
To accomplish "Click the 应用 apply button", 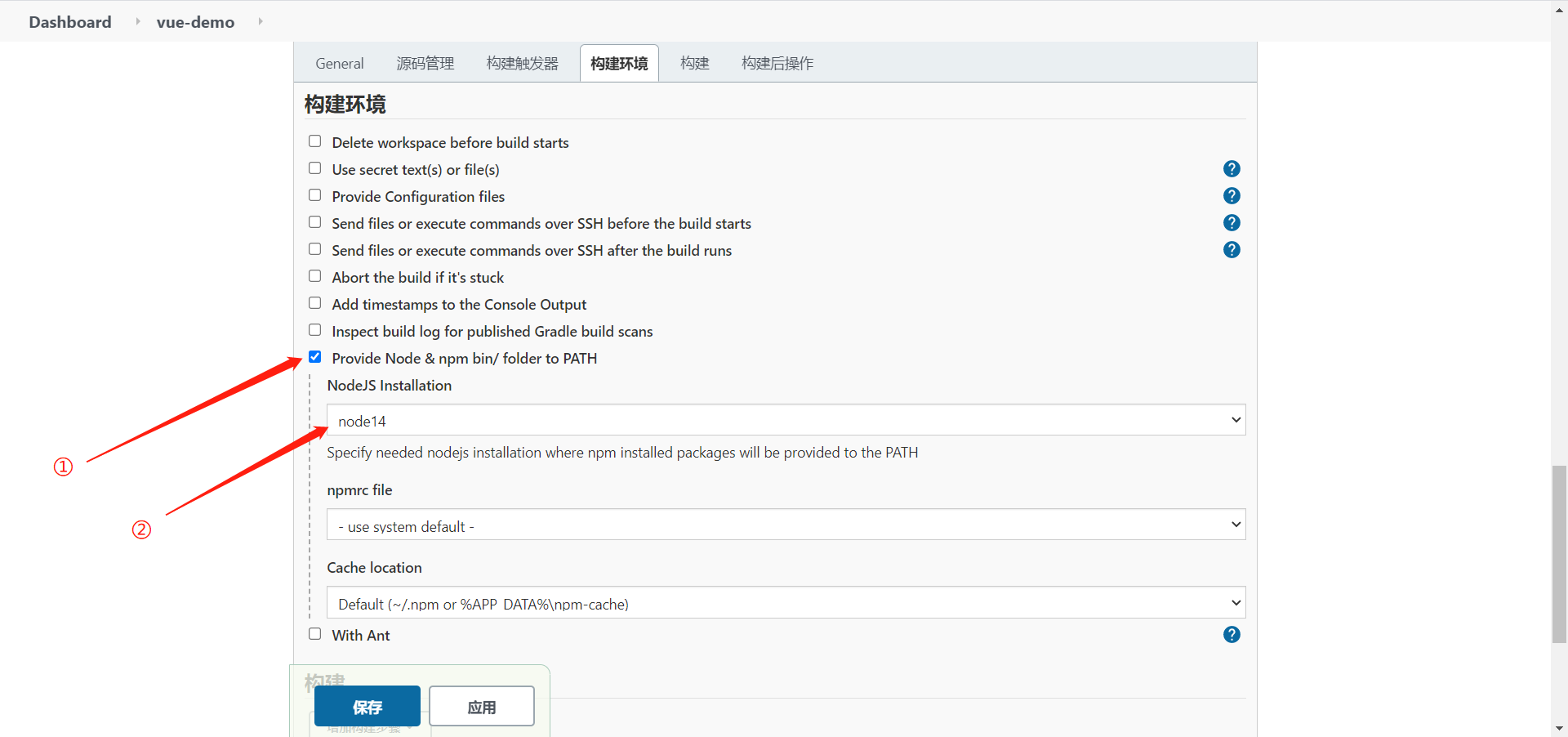I will [482, 707].
